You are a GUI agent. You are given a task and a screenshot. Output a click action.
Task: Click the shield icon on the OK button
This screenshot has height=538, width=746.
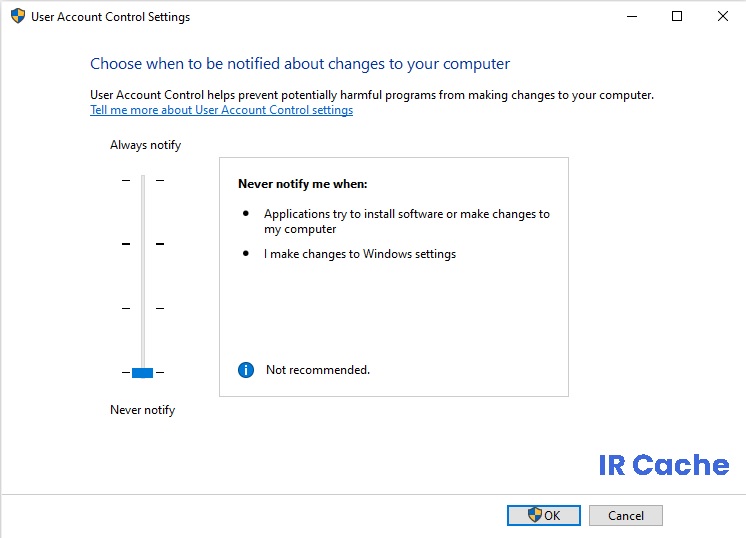click(534, 514)
